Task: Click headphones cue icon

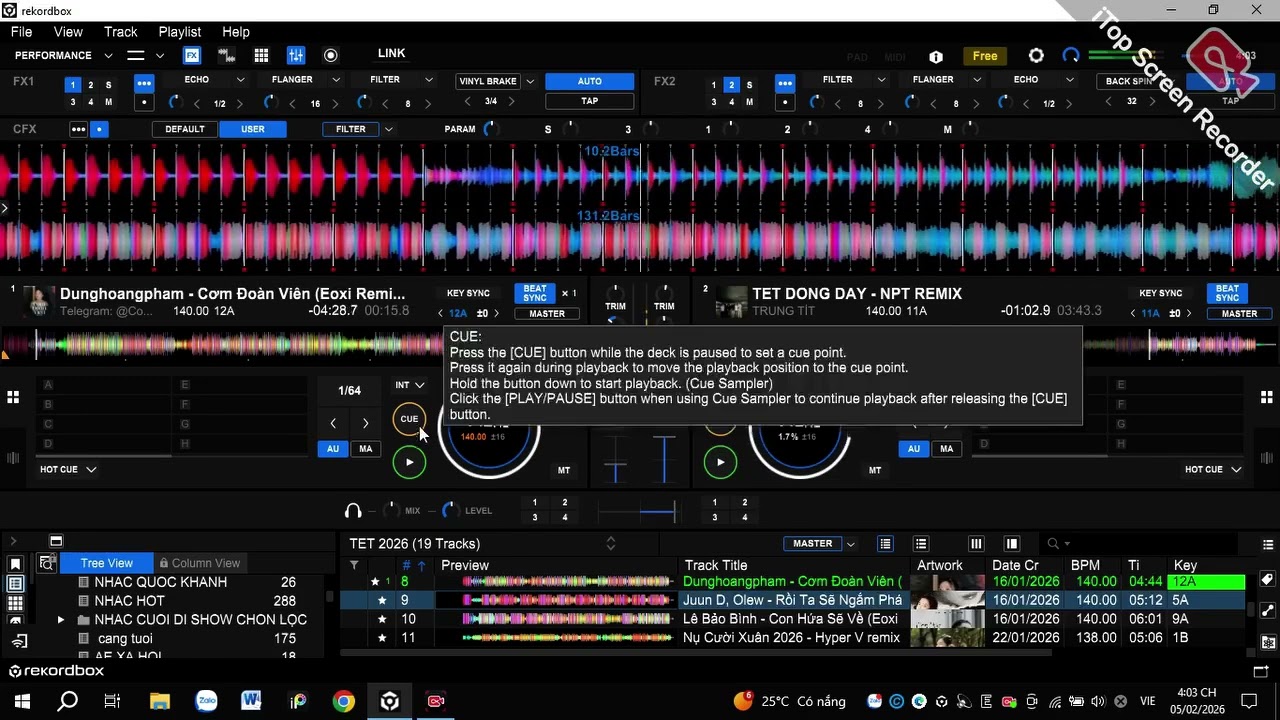Action: [353, 511]
